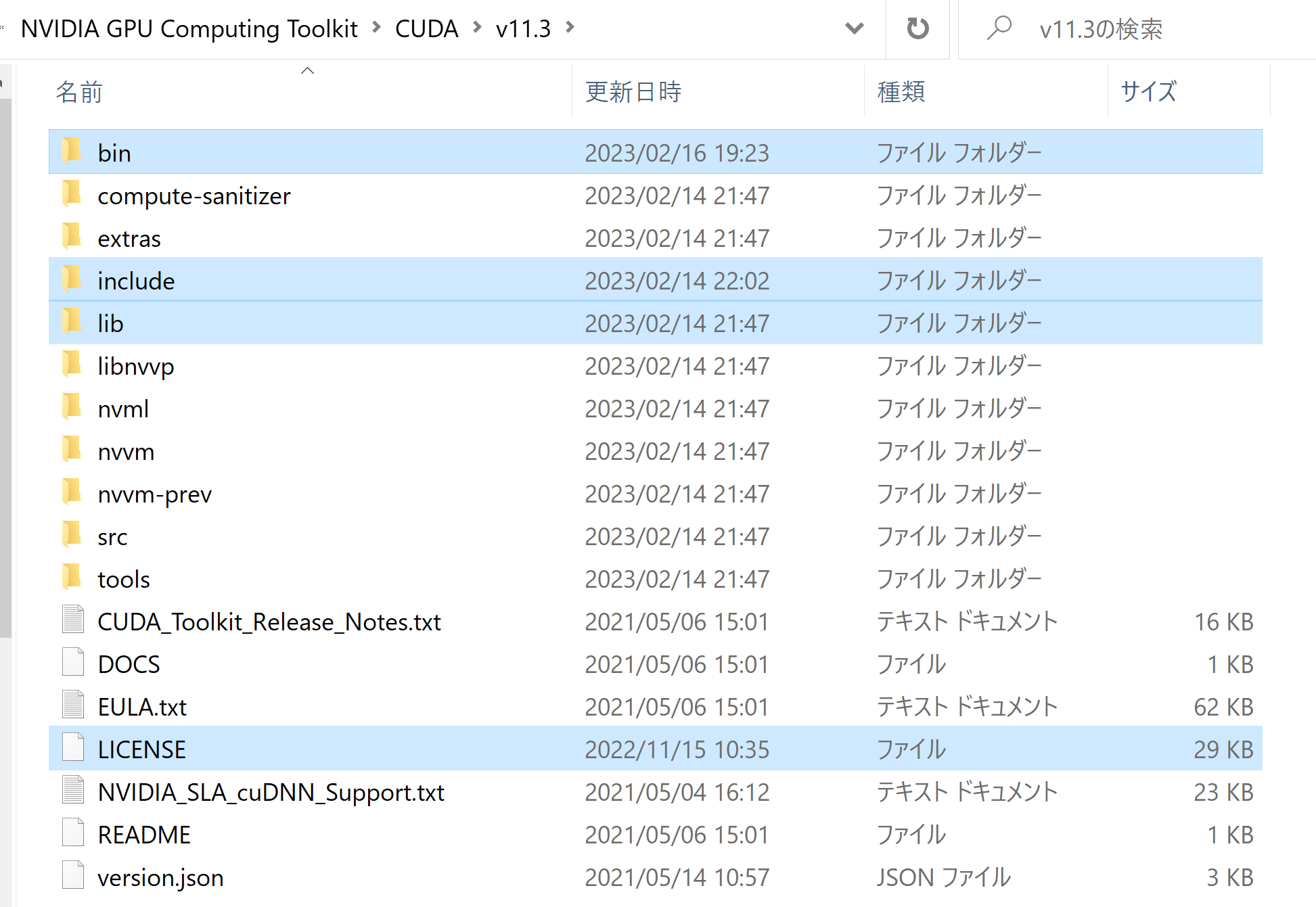Image resolution: width=1316 pixels, height=907 pixels.
Task: Click the version.json file icon
Action: click(x=73, y=876)
